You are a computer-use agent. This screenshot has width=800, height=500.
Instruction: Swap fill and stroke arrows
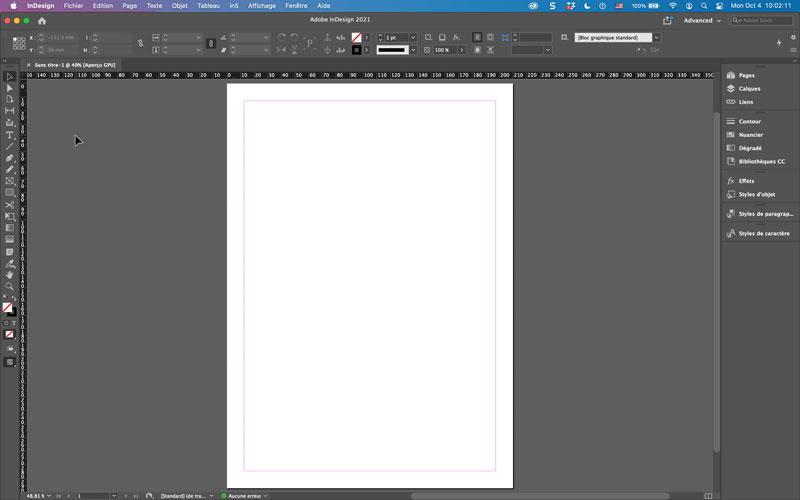click(x=14, y=298)
